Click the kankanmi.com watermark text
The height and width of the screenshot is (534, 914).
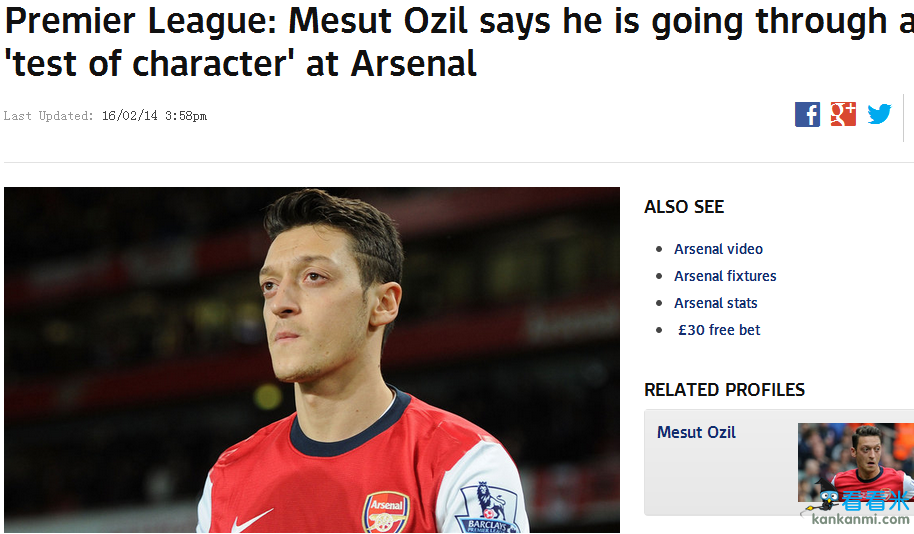point(861,520)
